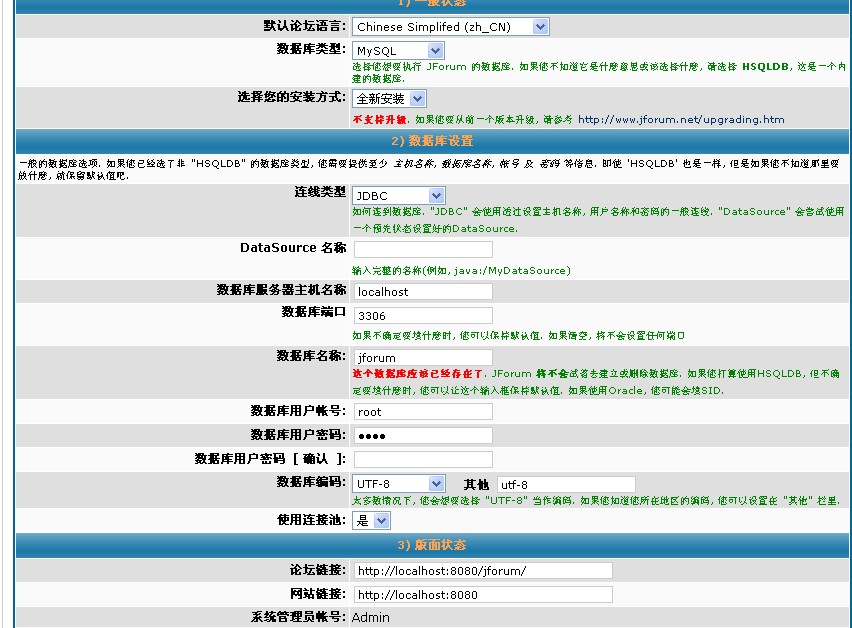This screenshot has width=852, height=628.
Task: Click the database username field showing root
Action: coord(422,412)
